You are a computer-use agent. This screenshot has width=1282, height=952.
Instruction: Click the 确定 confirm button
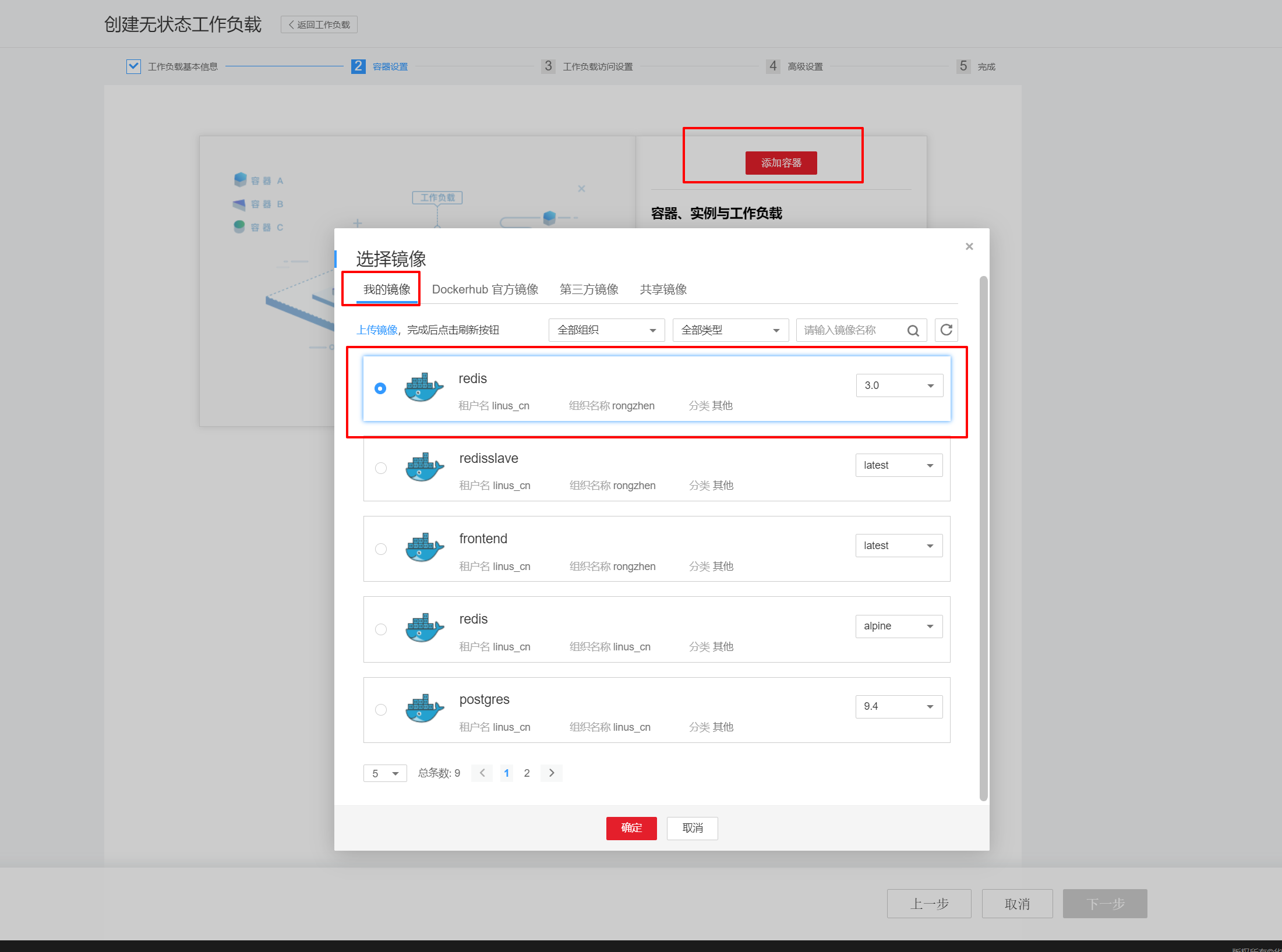point(631,828)
